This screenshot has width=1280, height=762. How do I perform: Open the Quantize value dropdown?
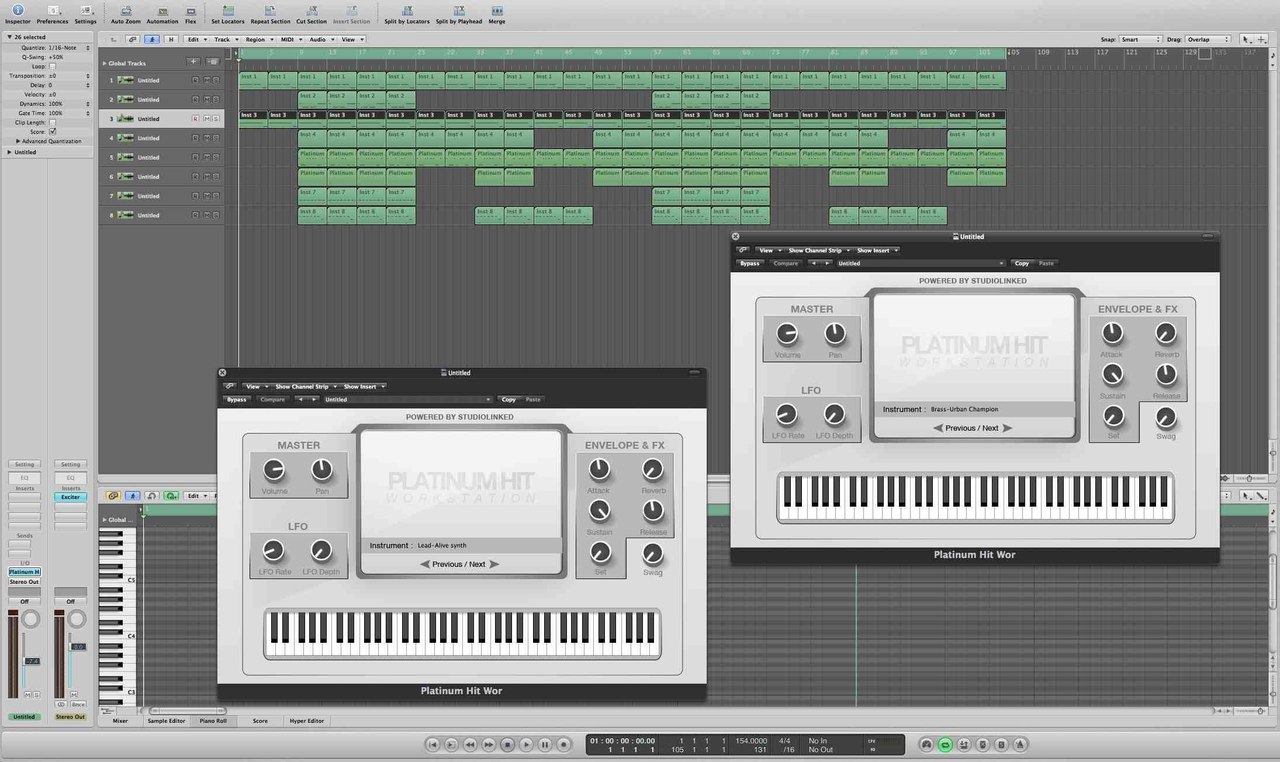[x=69, y=47]
